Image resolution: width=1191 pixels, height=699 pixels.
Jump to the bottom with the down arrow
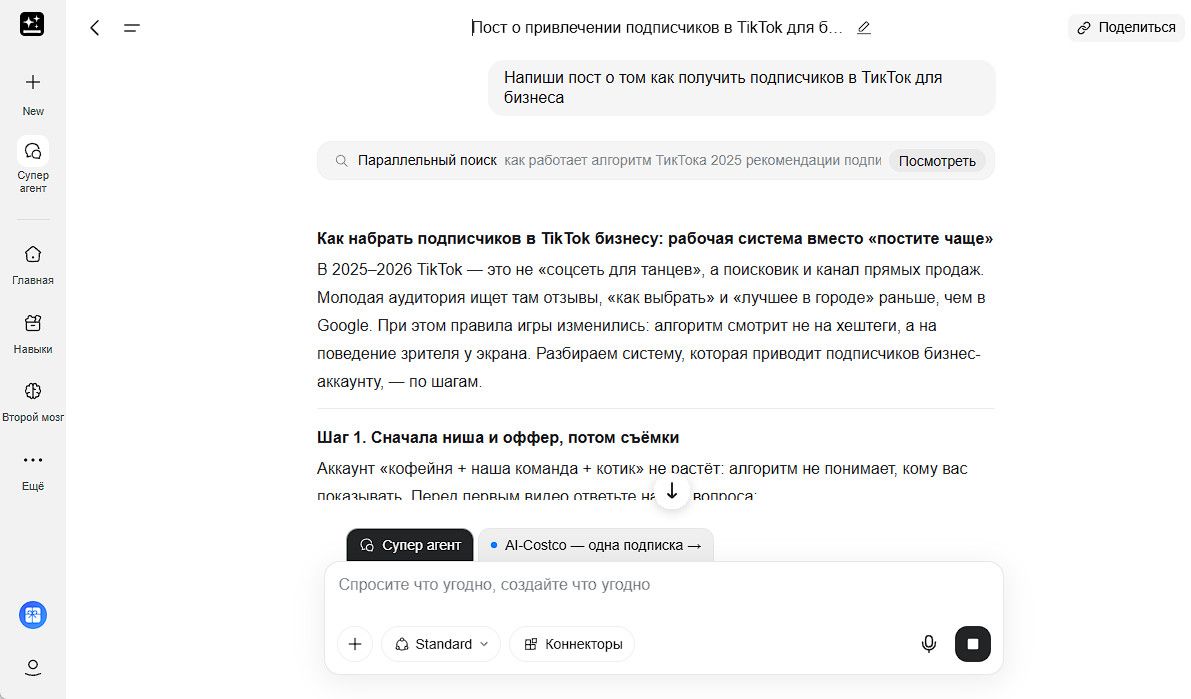[671, 491]
